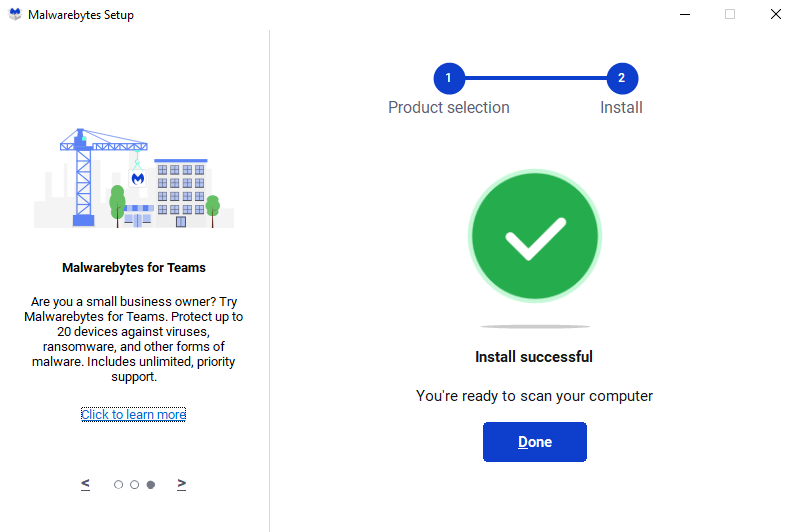
Task: Go to the previous promo slide arrow
Action: tap(86, 484)
